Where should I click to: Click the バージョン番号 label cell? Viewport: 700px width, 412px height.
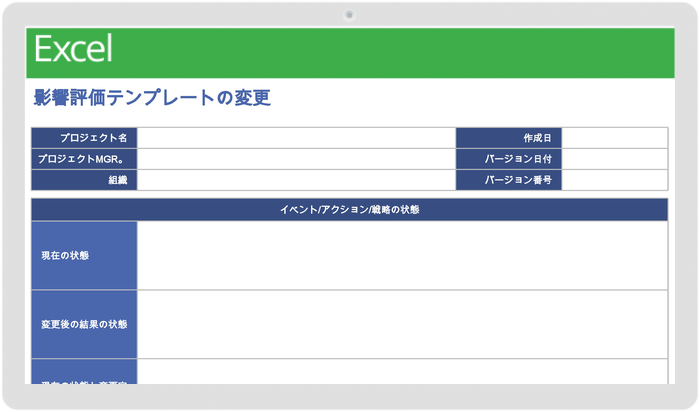509,180
